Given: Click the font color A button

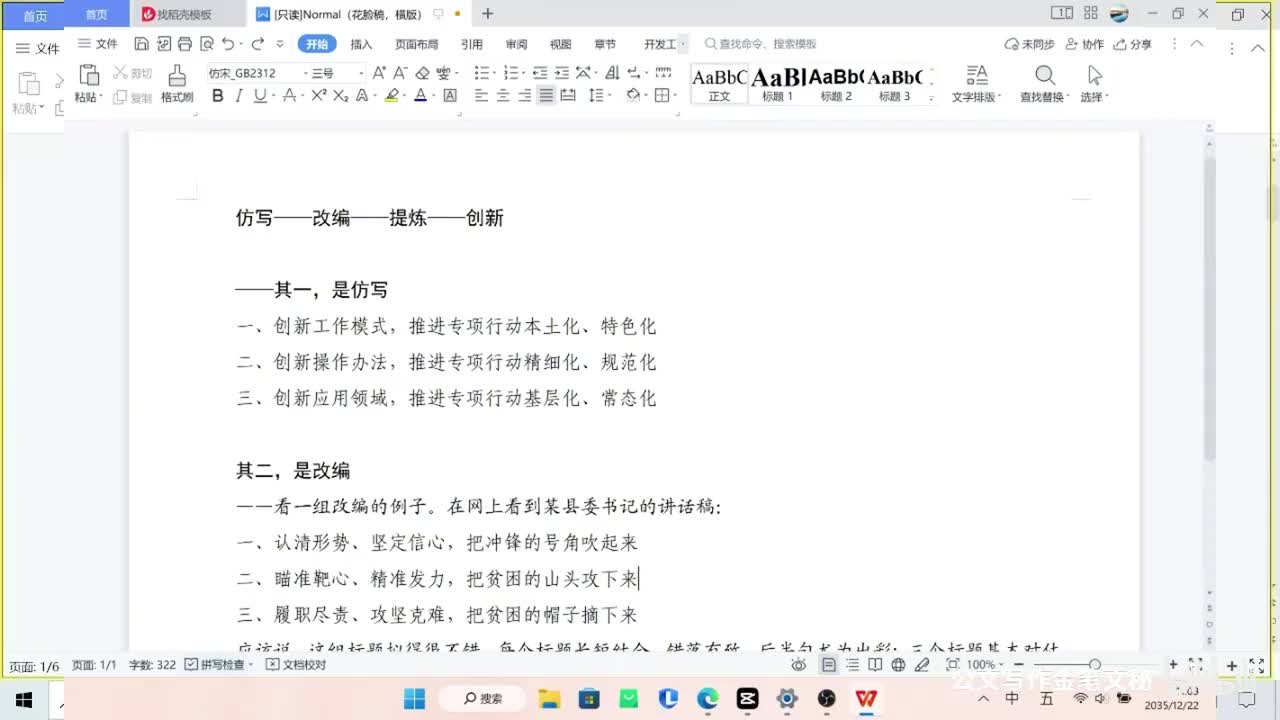Looking at the screenshot, I should tap(420, 96).
